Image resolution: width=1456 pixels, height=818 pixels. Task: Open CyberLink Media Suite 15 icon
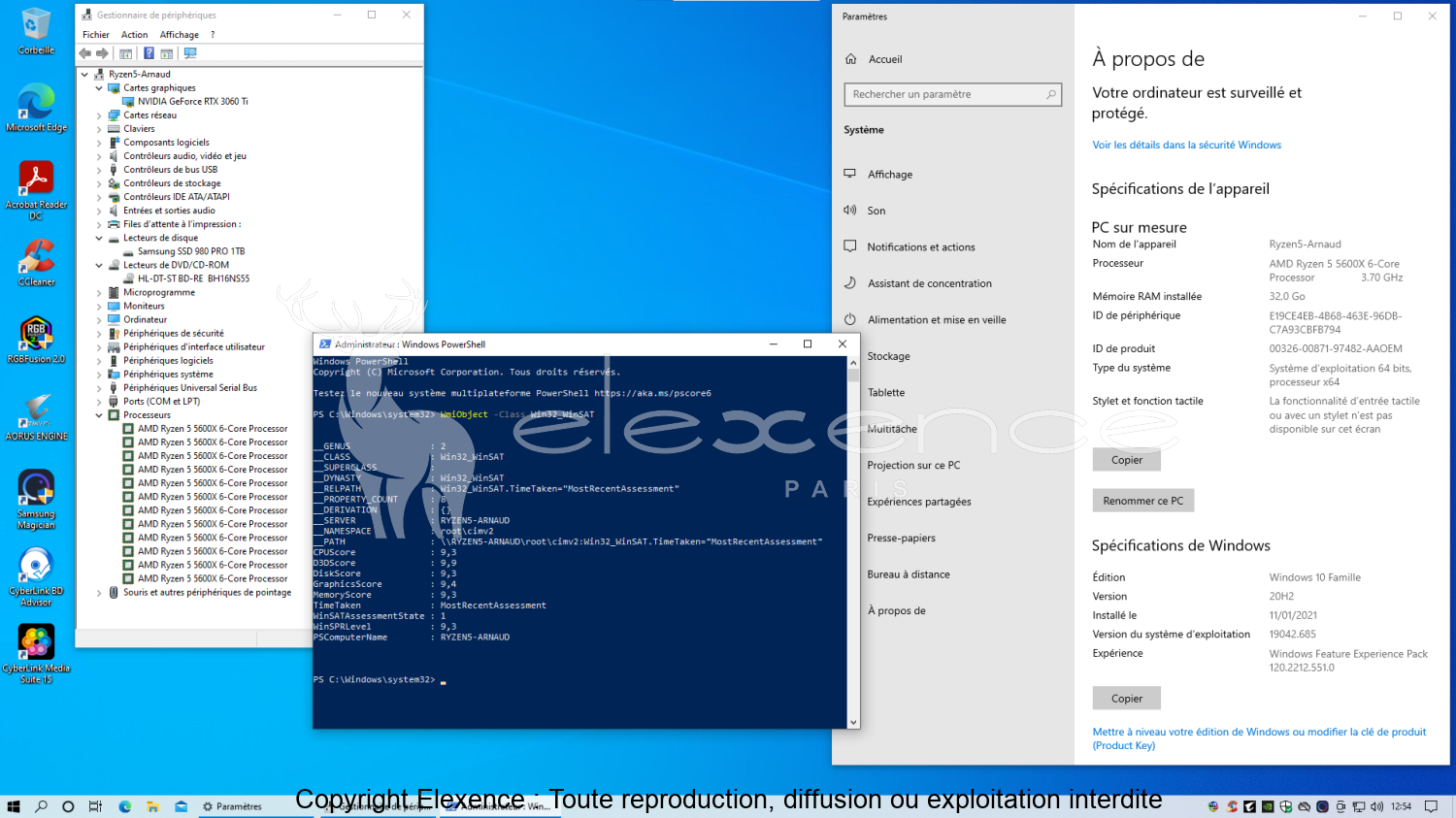(x=36, y=653)
